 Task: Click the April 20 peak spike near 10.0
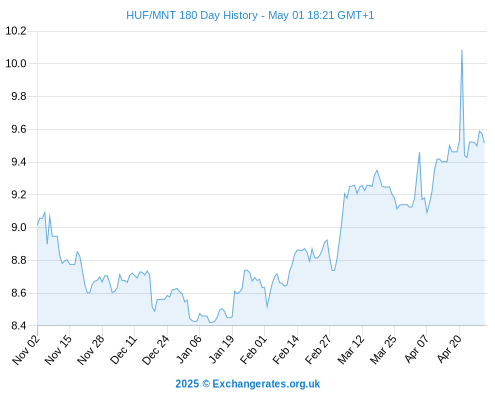click(462, 51)
